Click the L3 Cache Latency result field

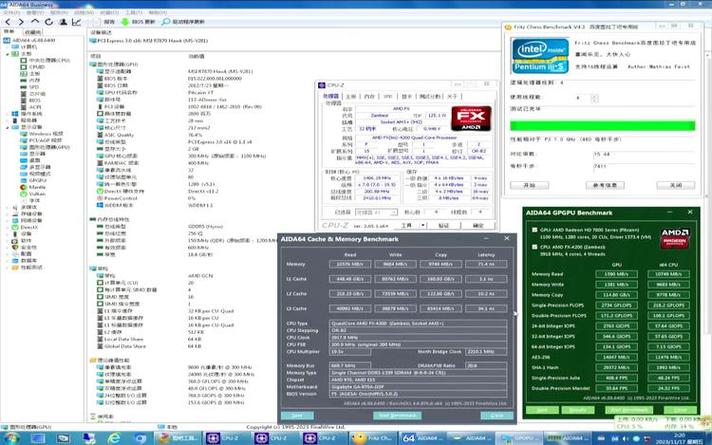click(486, 308)
